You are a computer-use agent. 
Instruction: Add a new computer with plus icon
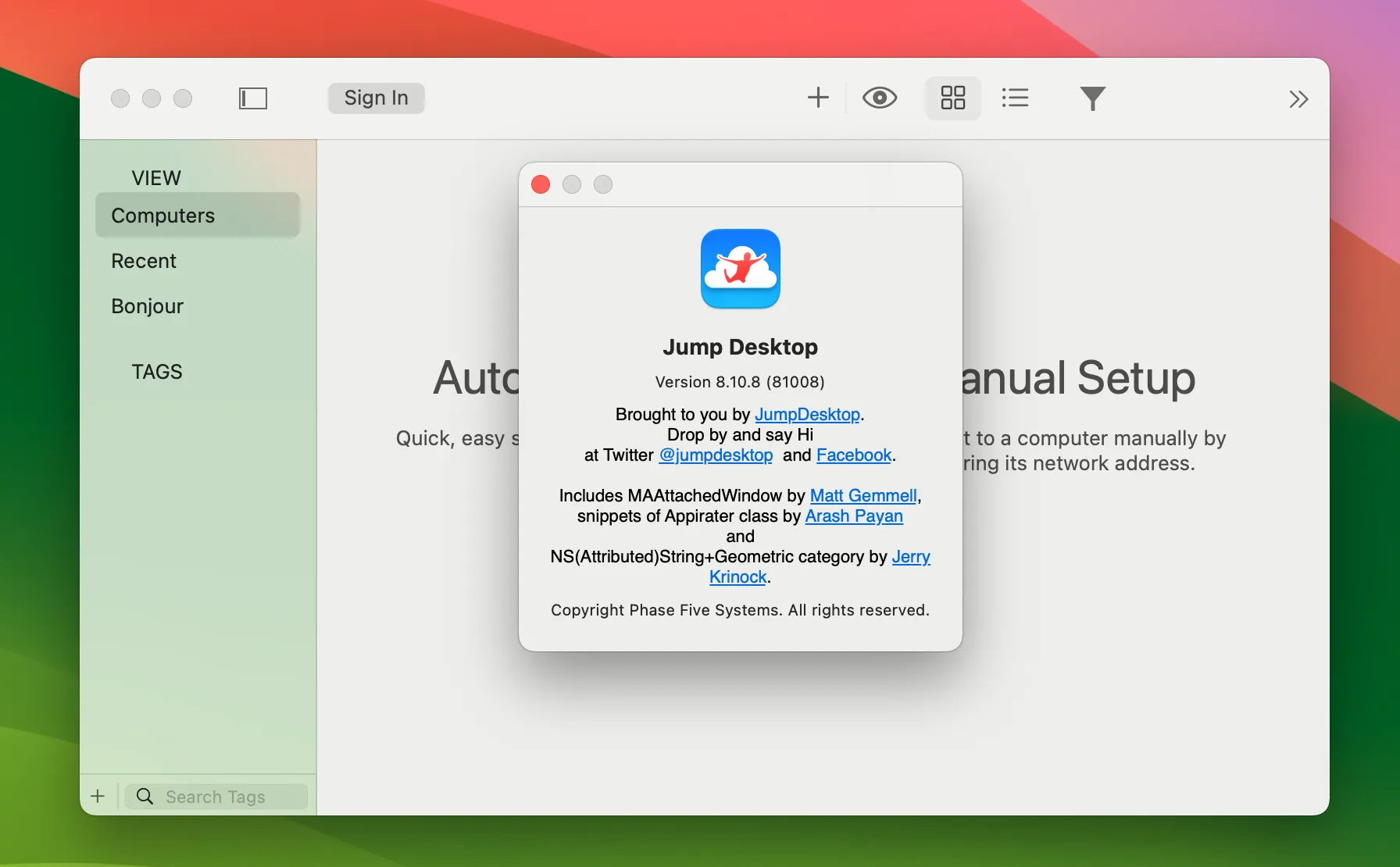[x=817, y=98]
